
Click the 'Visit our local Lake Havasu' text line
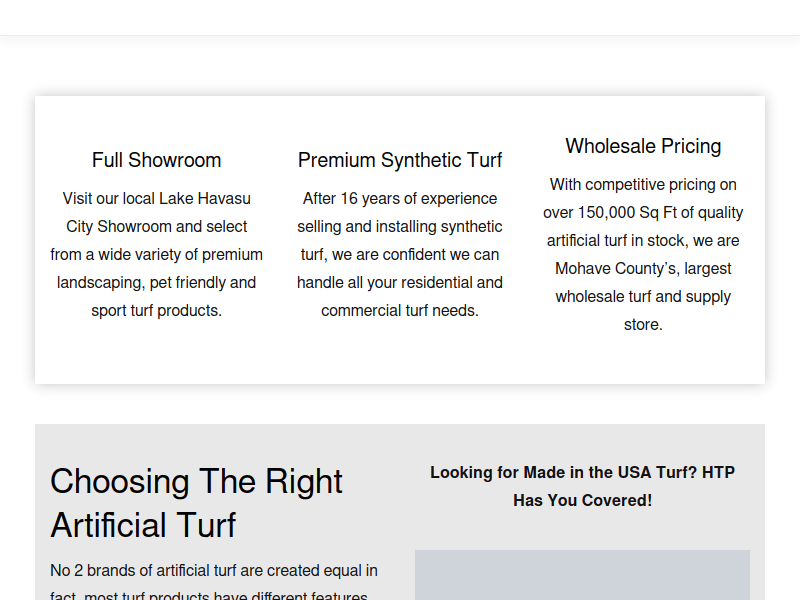[x=157, y=198]
